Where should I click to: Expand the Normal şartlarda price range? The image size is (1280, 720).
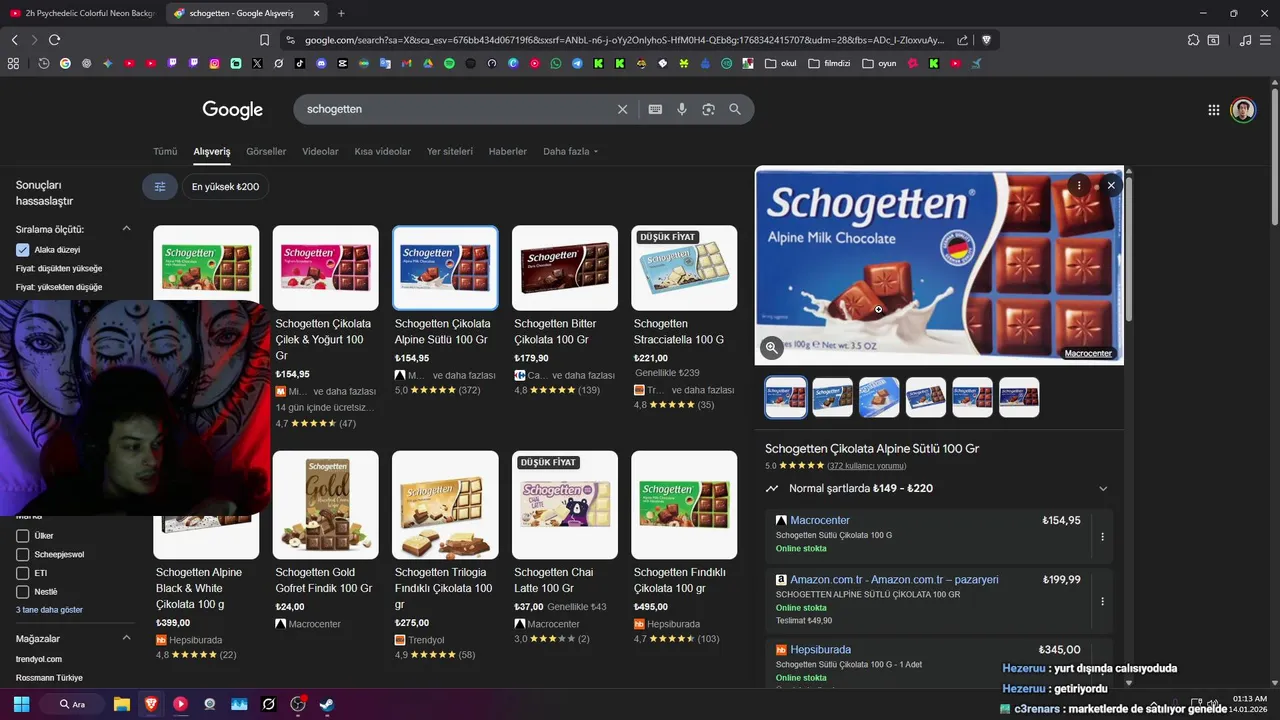tap(1103, 489)
